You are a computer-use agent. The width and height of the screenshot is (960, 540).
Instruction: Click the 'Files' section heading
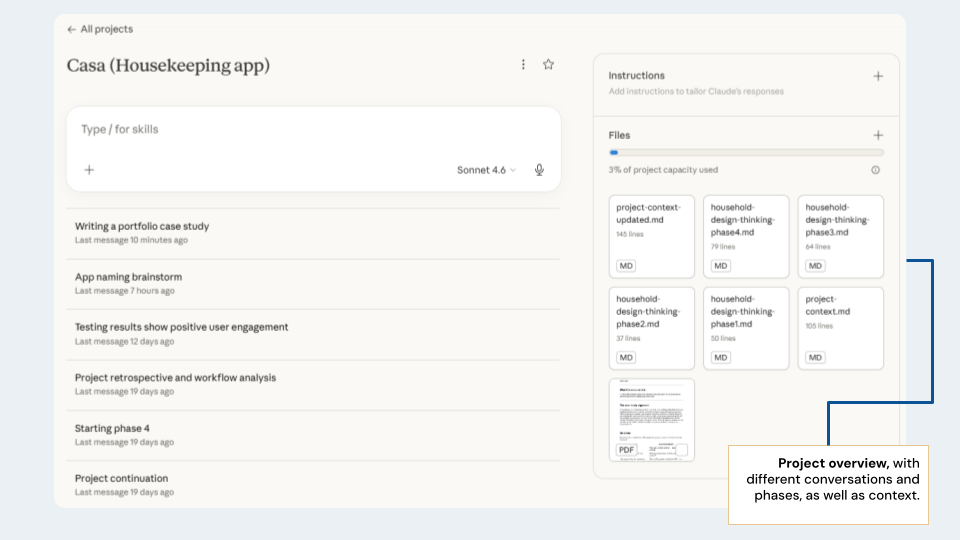point(619,135)
